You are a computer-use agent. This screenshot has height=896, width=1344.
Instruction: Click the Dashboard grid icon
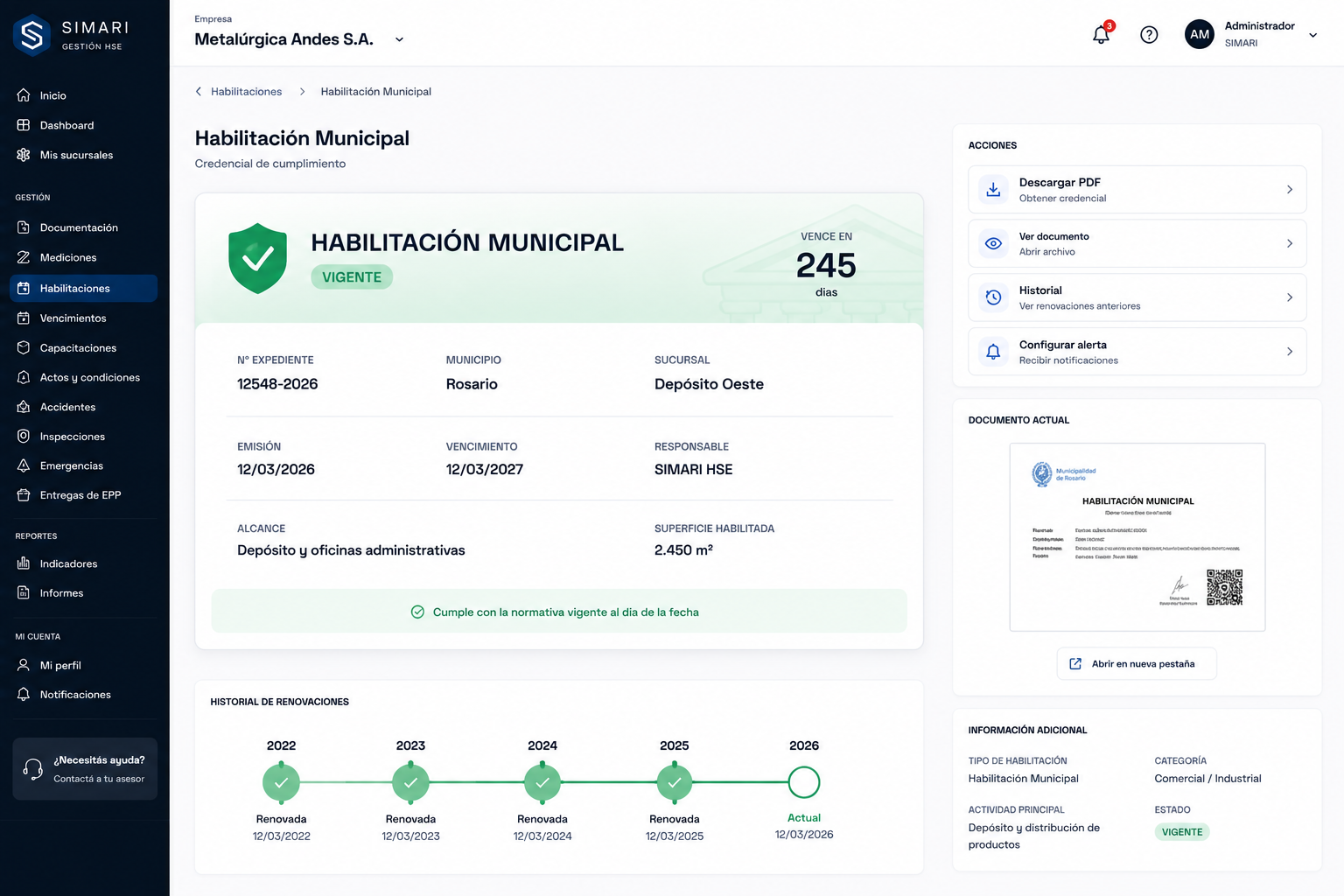click(x=24, y=125)
